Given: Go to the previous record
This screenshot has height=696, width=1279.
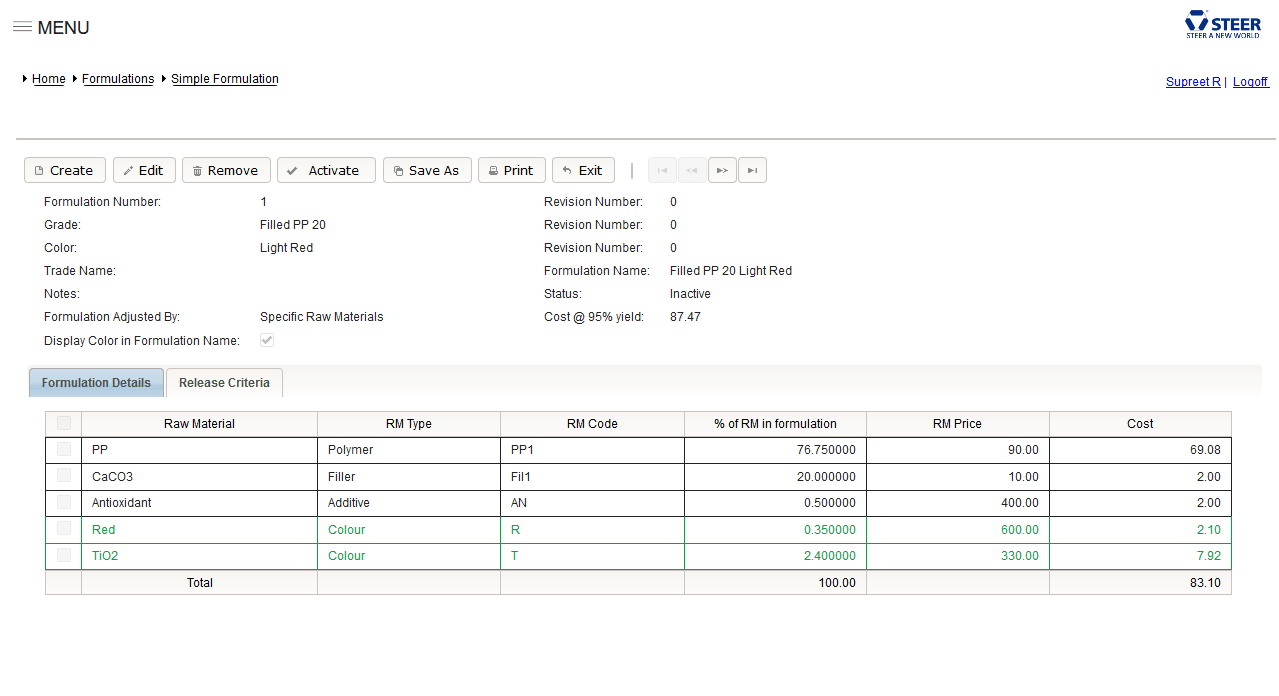Looking at the screenshot, I should tap(692, 171).
